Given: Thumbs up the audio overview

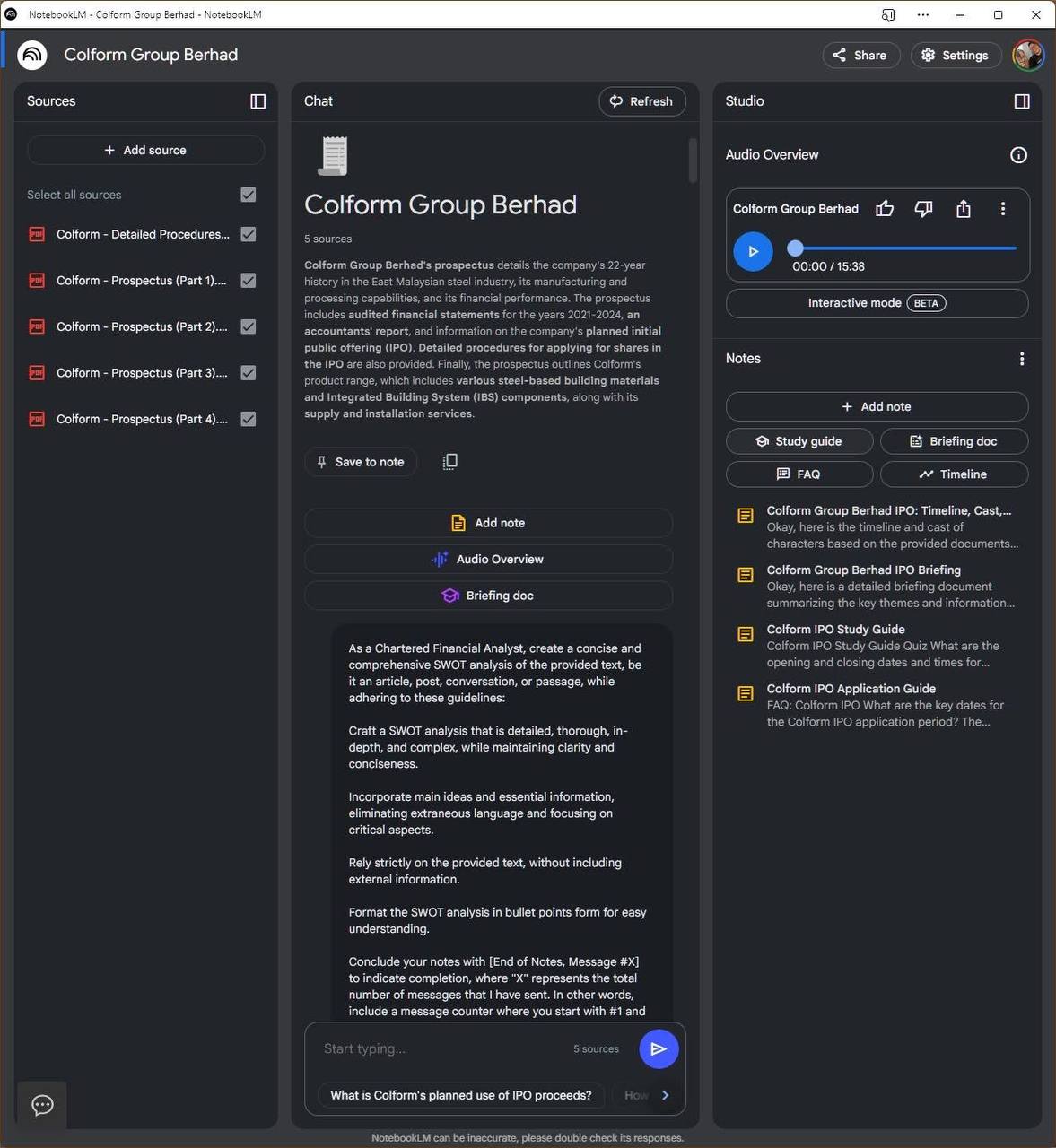Looking at the screenshot, I should pyautogui.click(x=885, y=209).
